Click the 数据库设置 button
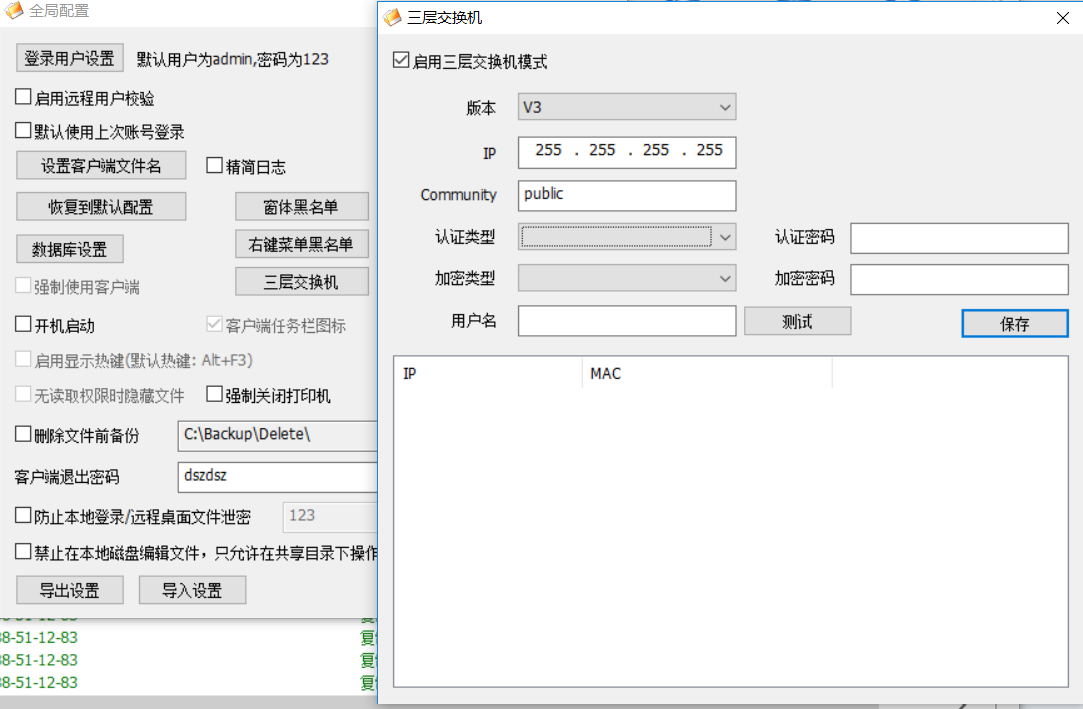1083x709 pixels. pos(70,249)
